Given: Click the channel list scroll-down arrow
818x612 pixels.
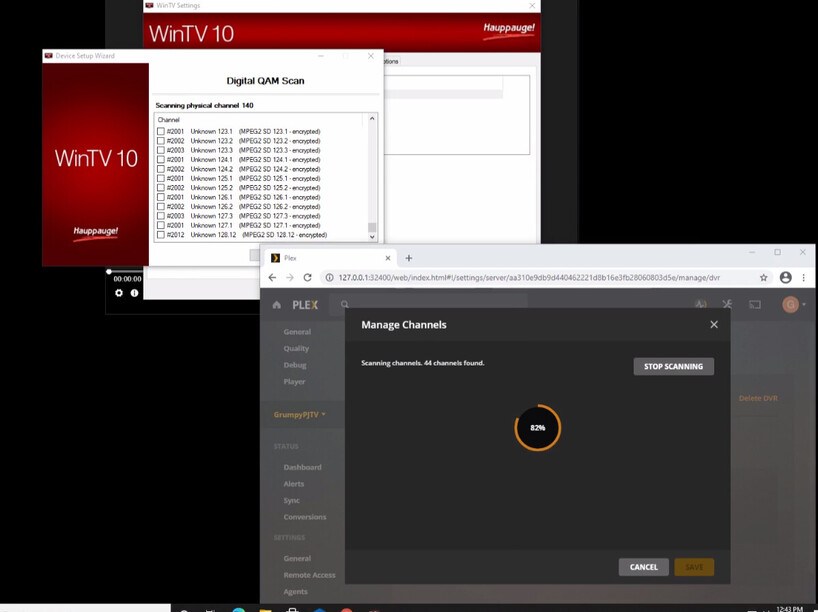Looking at the screenshot, I should tap(372, 236).
